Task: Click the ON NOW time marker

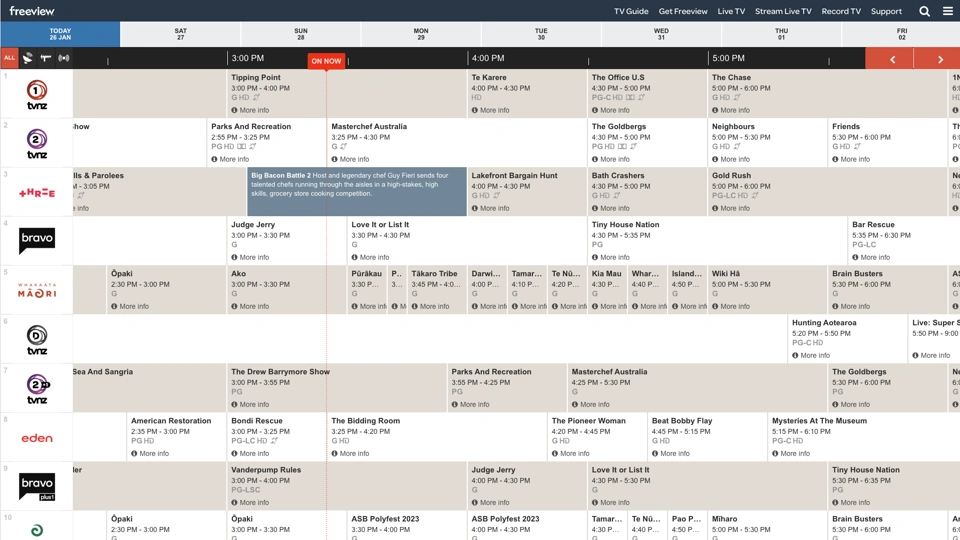Action: click(326, 61)
